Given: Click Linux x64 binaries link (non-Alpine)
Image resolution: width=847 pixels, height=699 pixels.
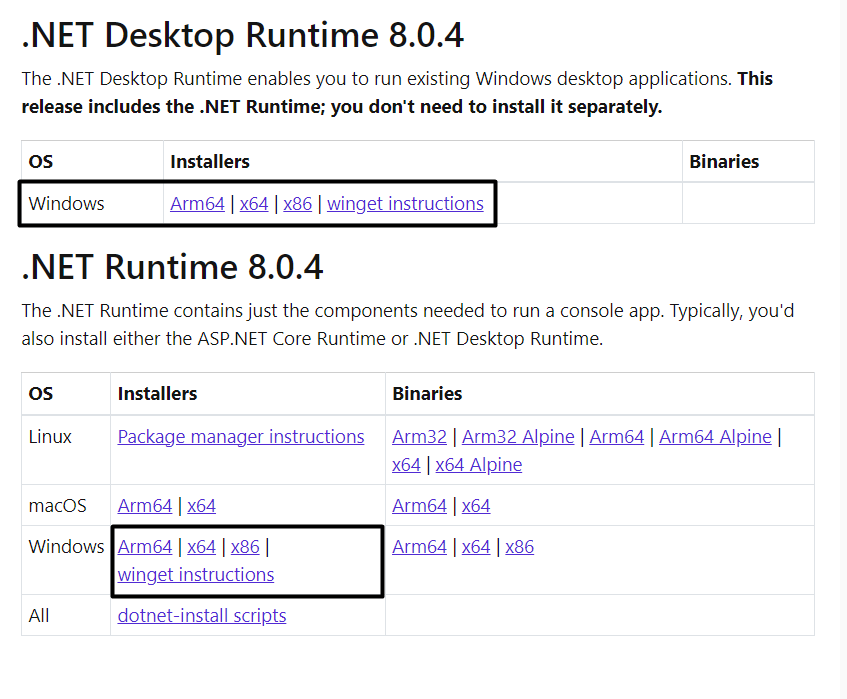Looking at the screenshot, I should point(406,465).
